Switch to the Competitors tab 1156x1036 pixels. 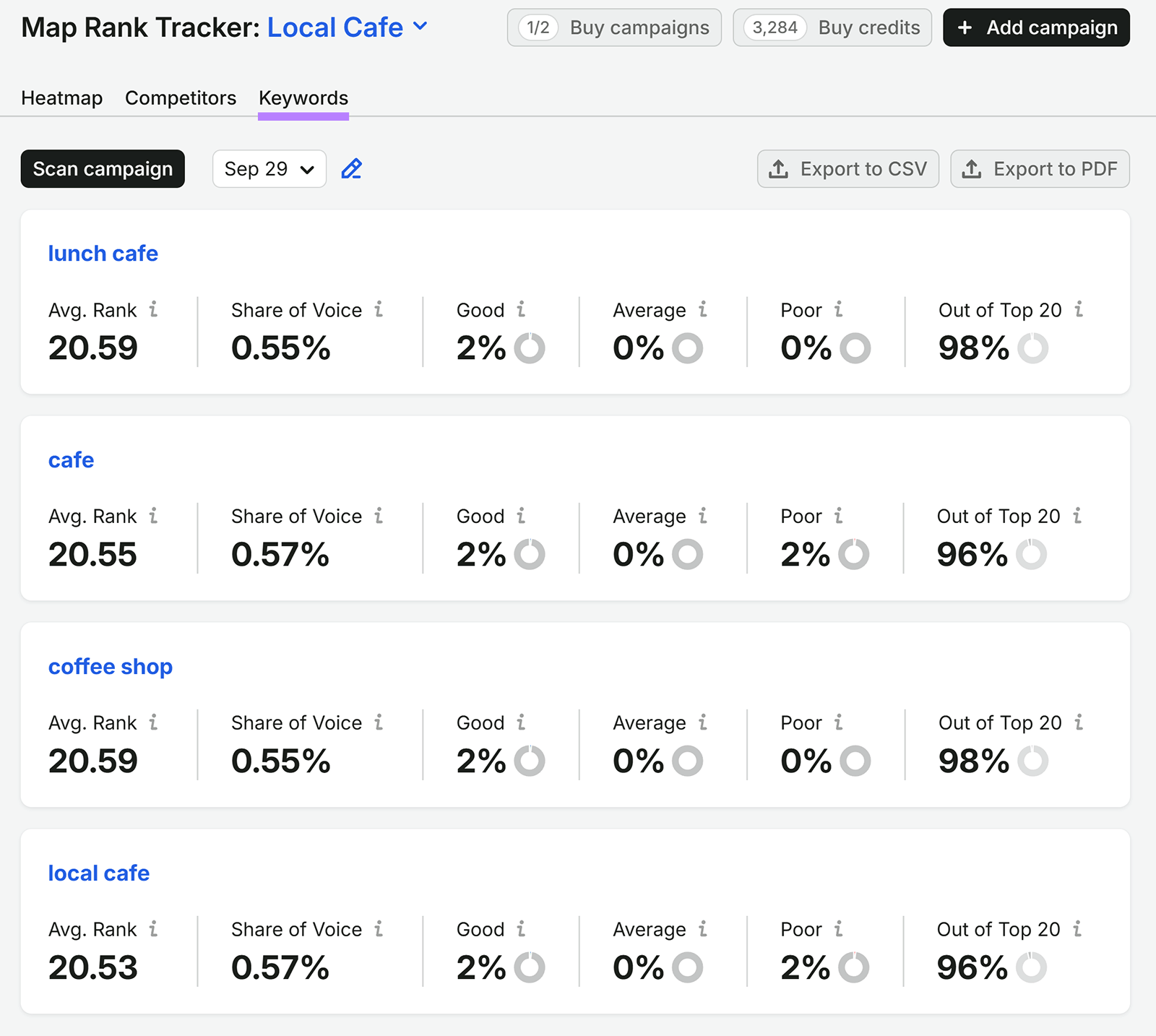(x=181, y=98)
